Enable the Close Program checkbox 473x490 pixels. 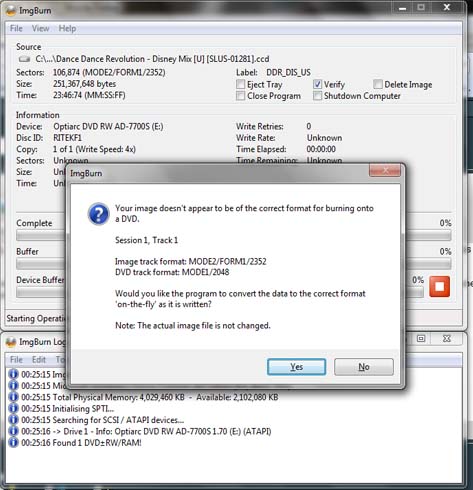[x=240, y=96]
